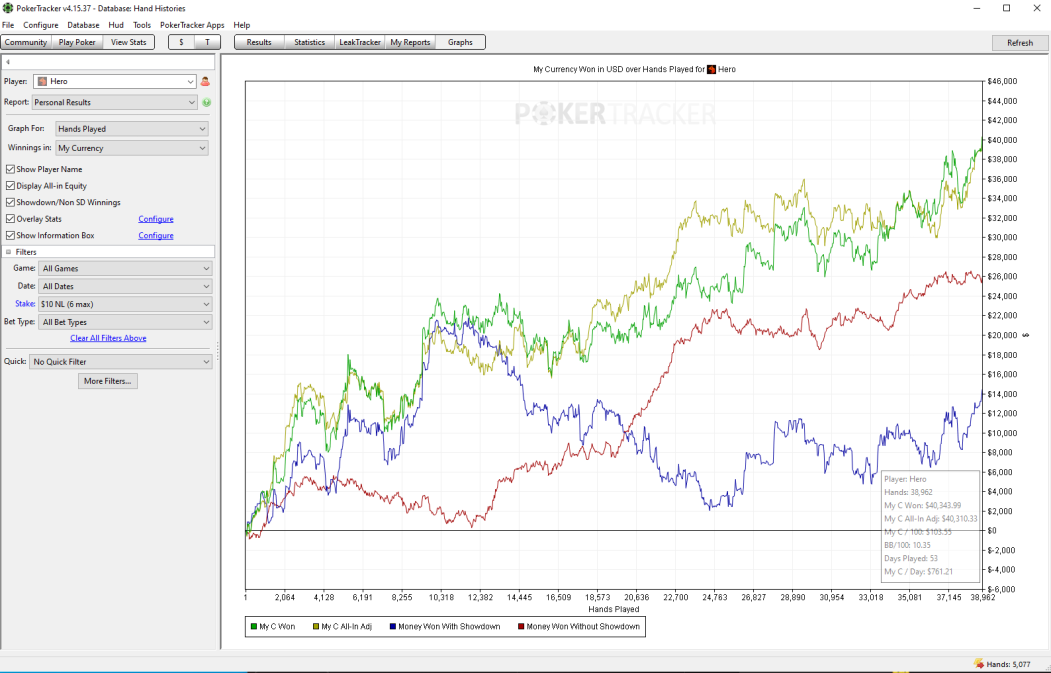Open the Bet Type dropdown
The image size is (1051, 673).
pos(125,322)
